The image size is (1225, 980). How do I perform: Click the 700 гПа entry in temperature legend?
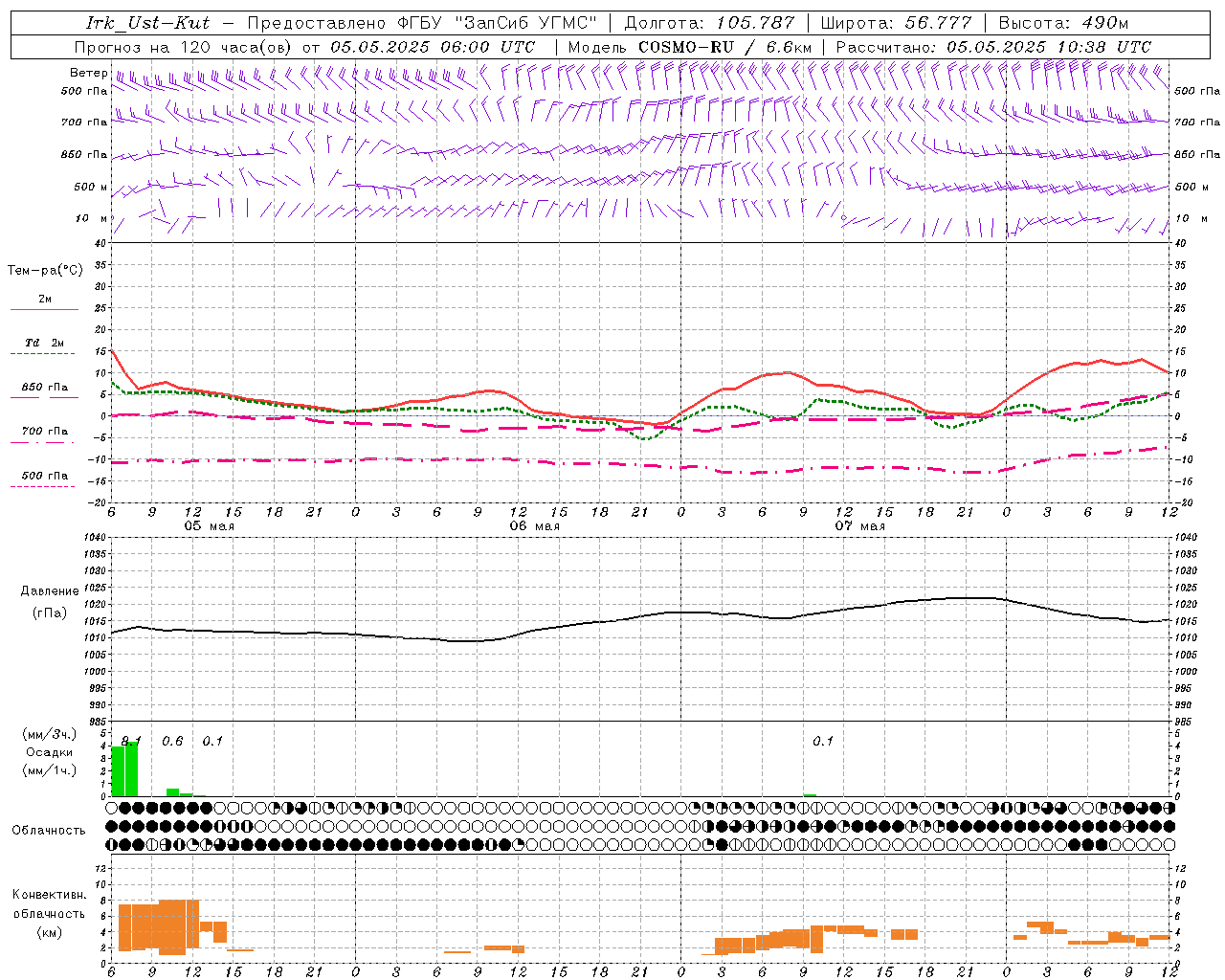click(x=45, y=431)
